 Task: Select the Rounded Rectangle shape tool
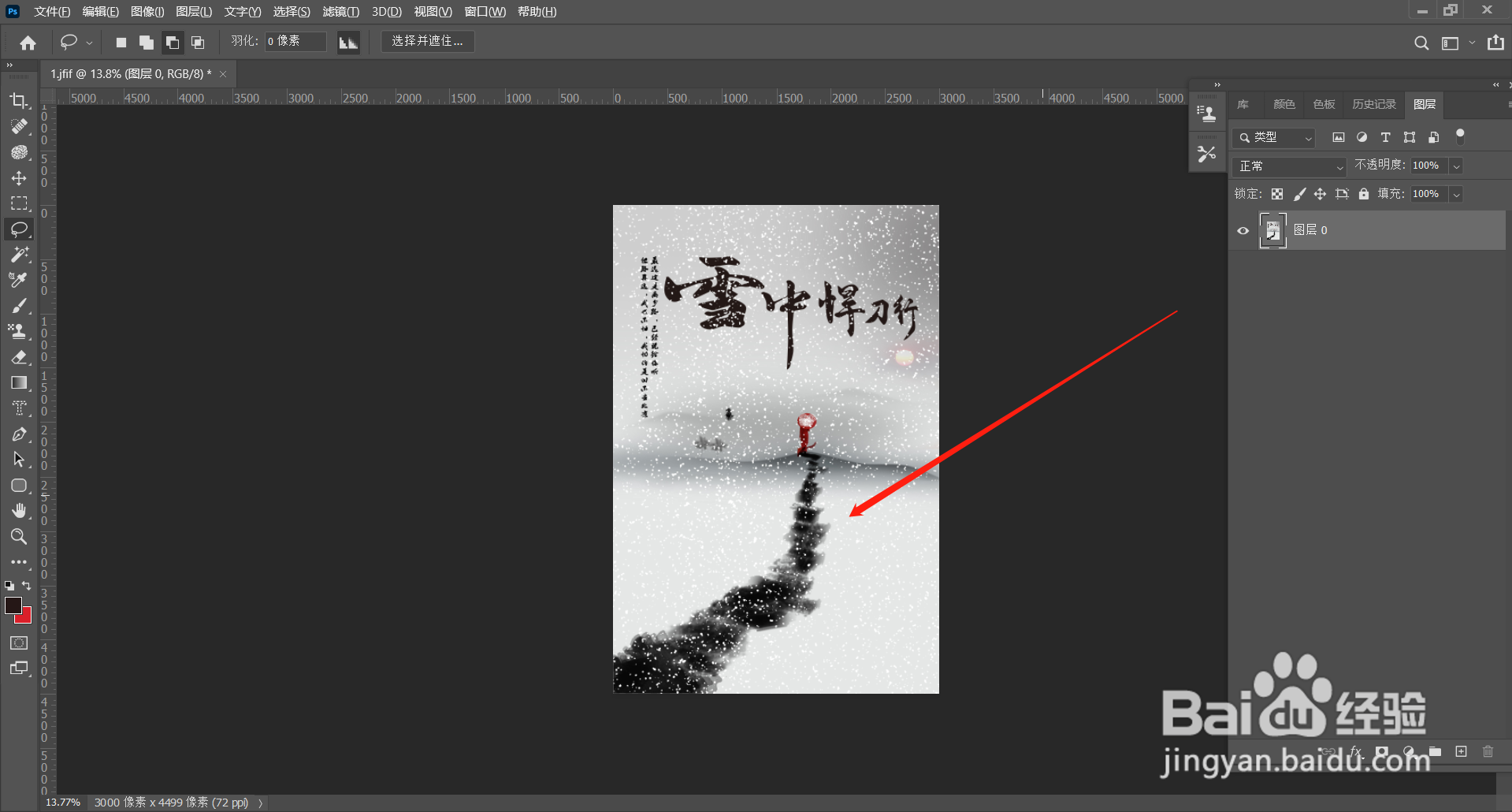19,485
